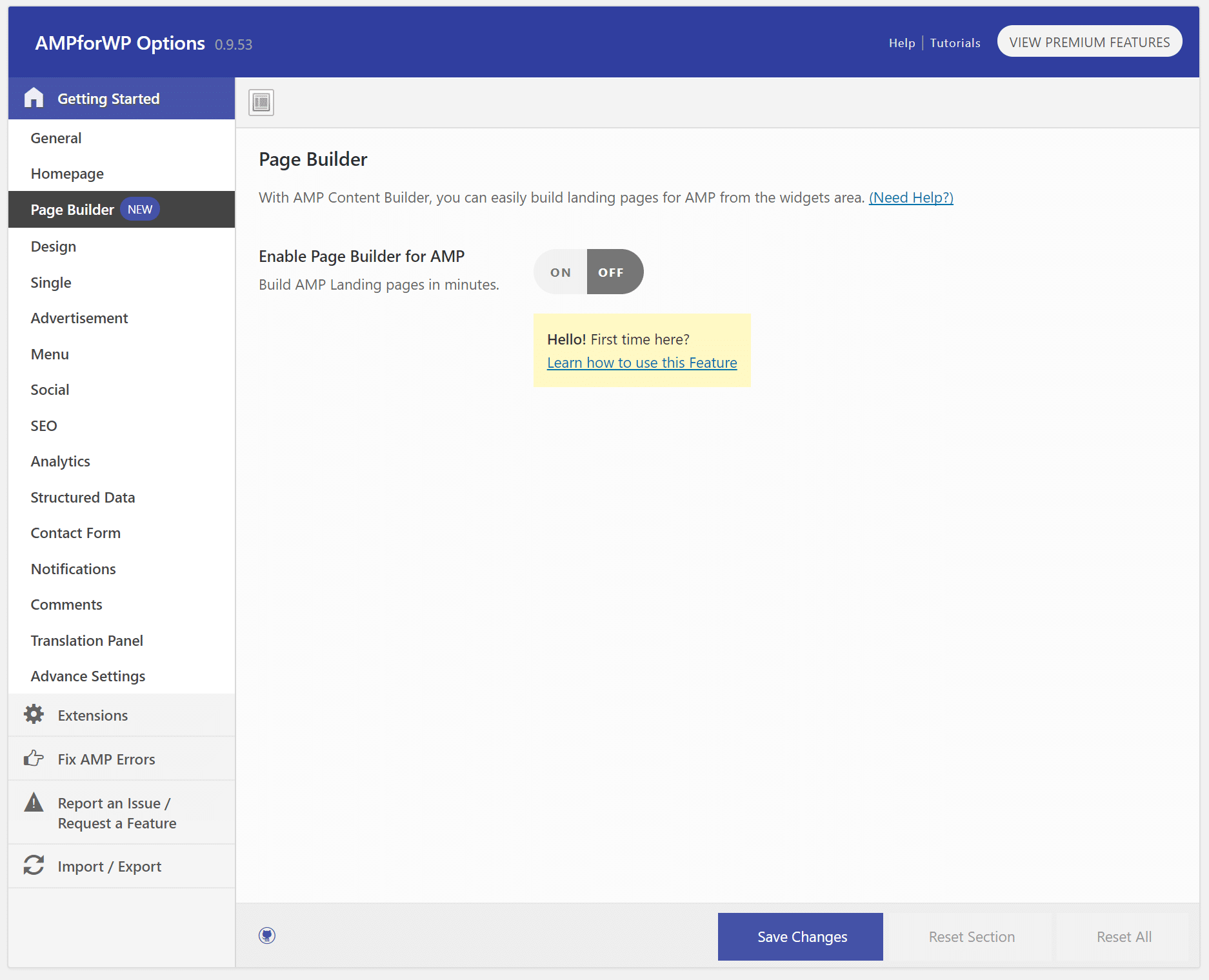This screenshot has height=980, width=1209.
Task: Go to the Structured Data section
Action: coord(83,497)
